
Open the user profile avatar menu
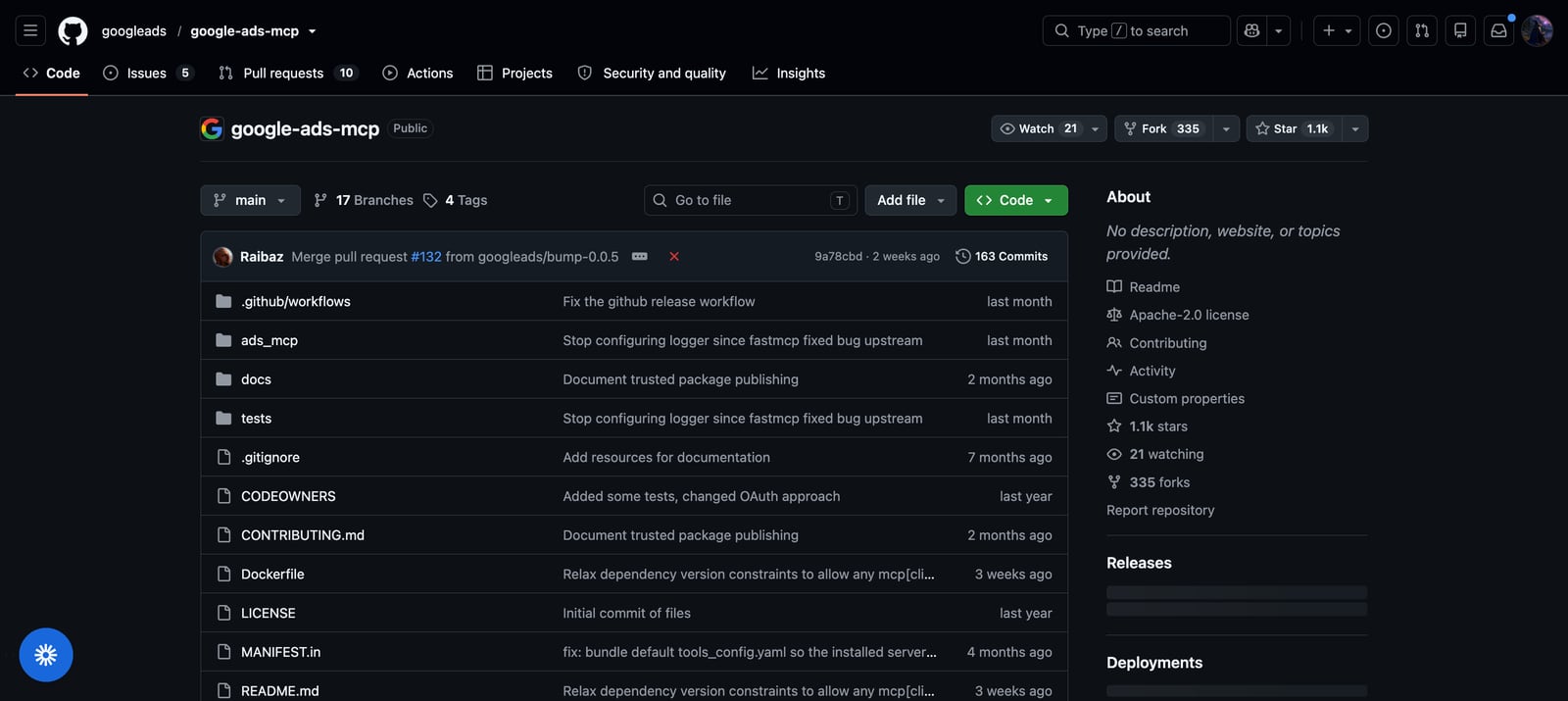(1537, 30)
